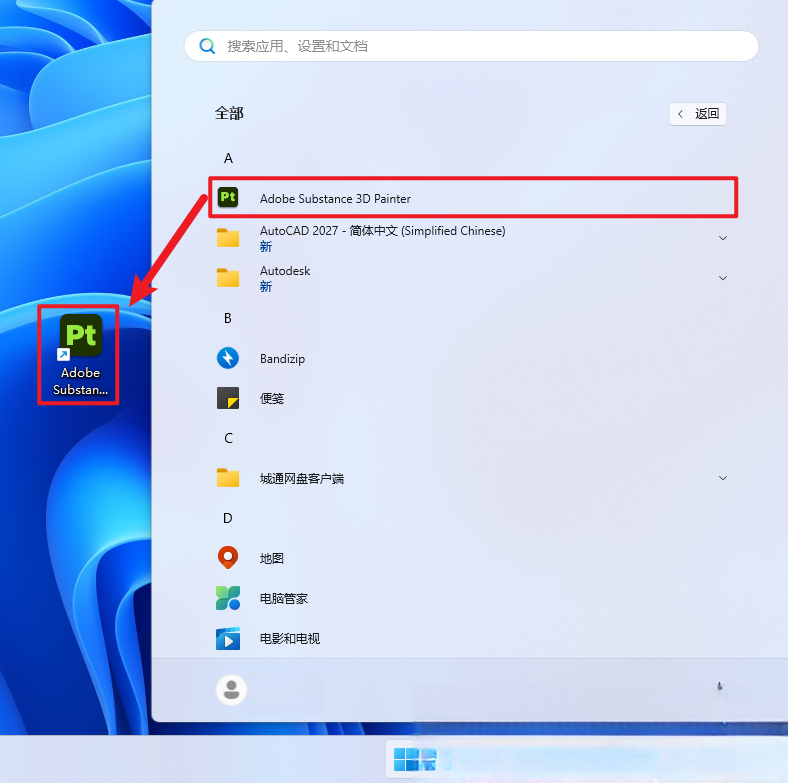Click the 城通网盘客户端 label
This screenshot has width=788, height=783.
point(302,478)
